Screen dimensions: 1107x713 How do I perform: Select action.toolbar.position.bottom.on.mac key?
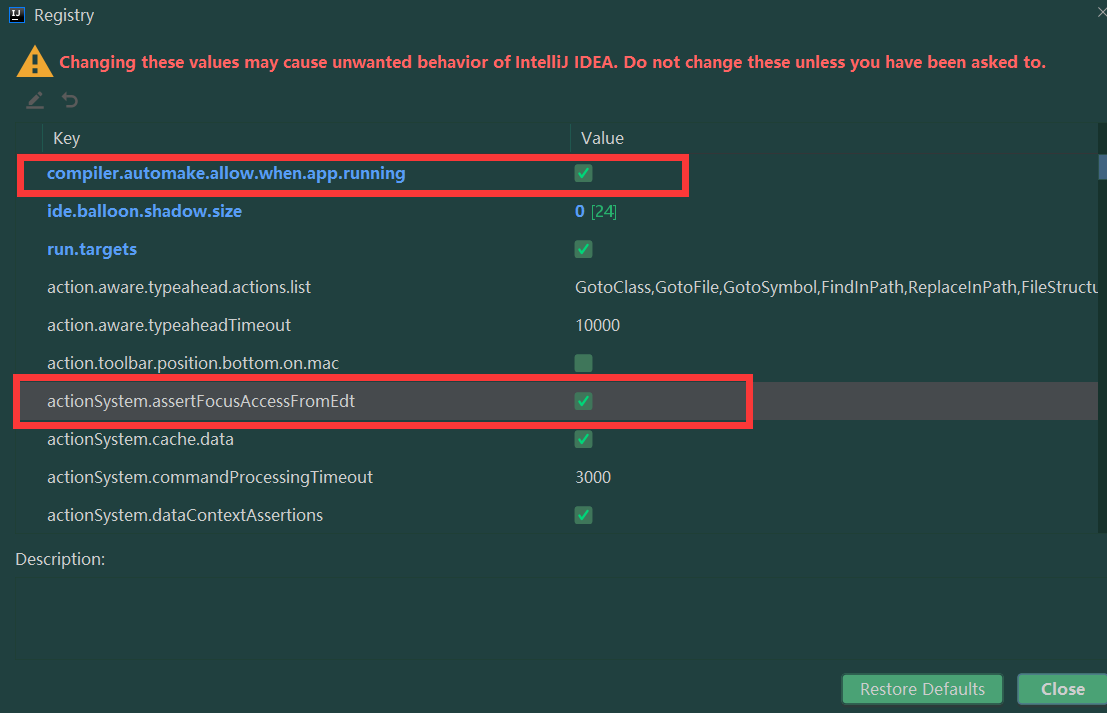pos(193,363)
